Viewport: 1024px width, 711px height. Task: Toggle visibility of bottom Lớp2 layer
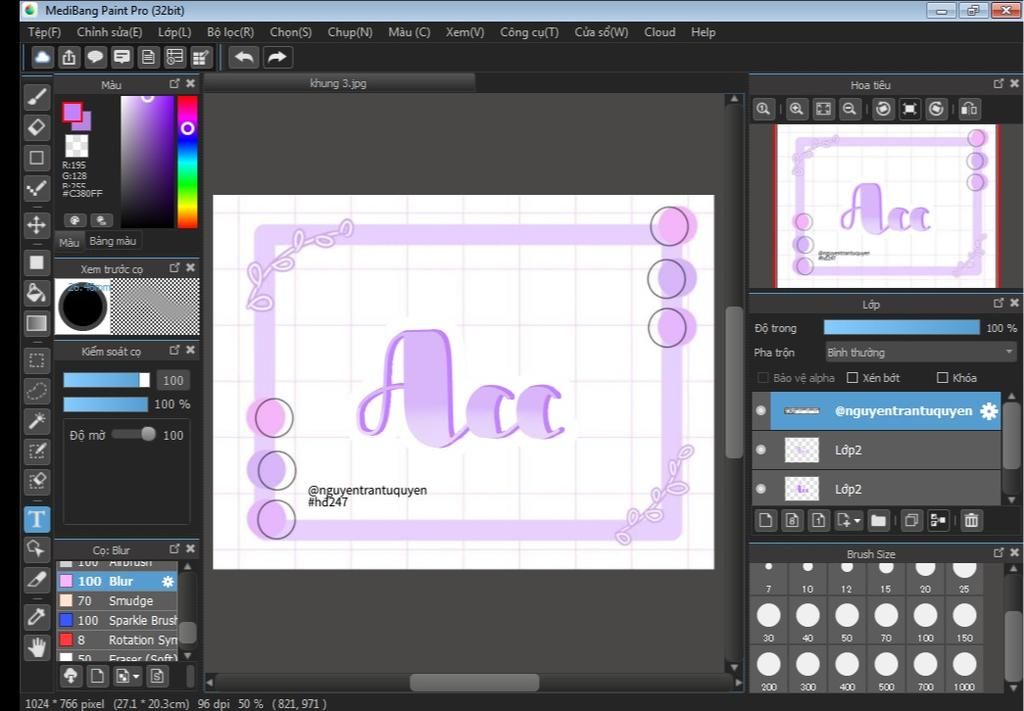761,489
